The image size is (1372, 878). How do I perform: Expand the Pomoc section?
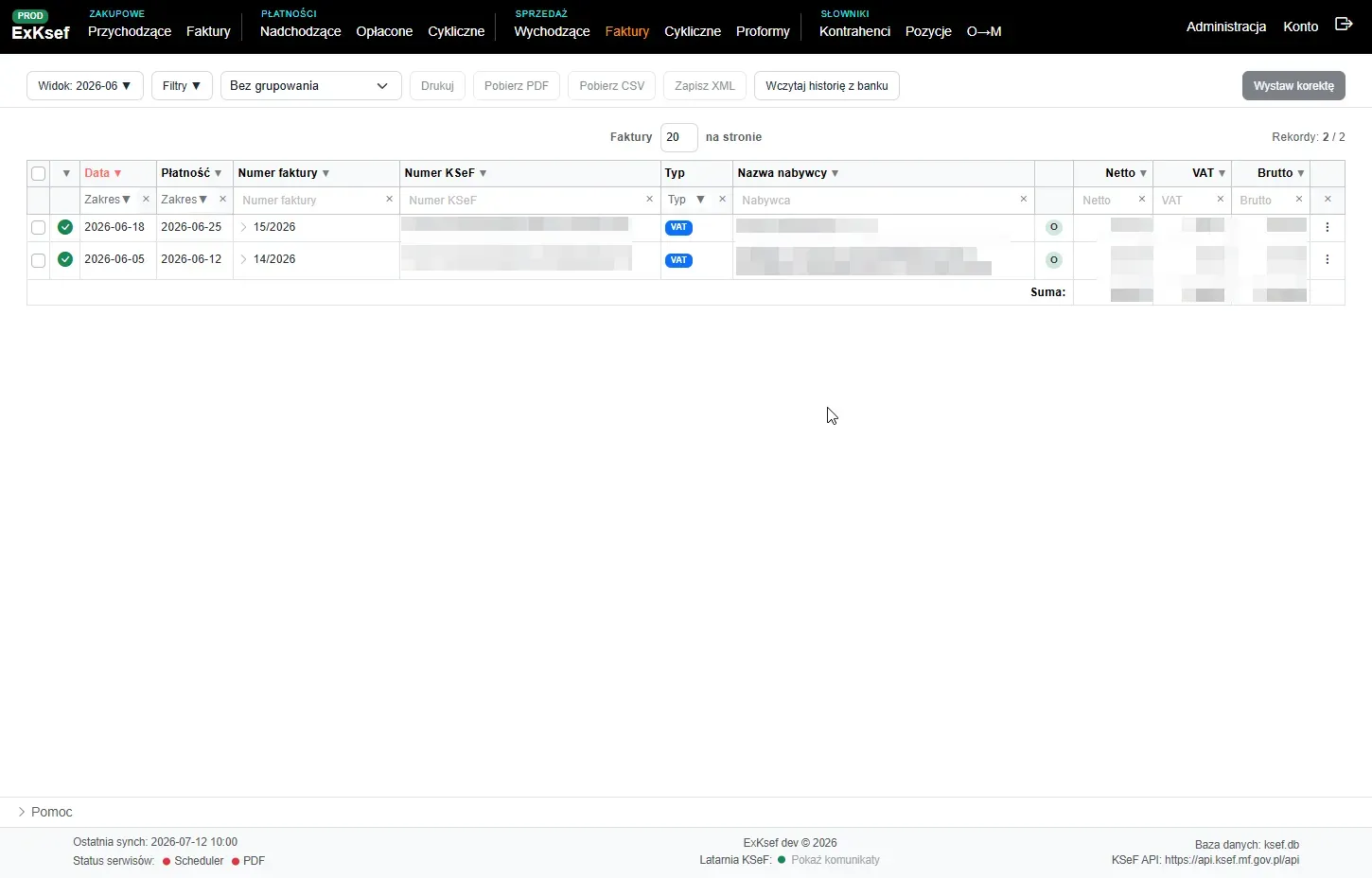coord(44,812)
